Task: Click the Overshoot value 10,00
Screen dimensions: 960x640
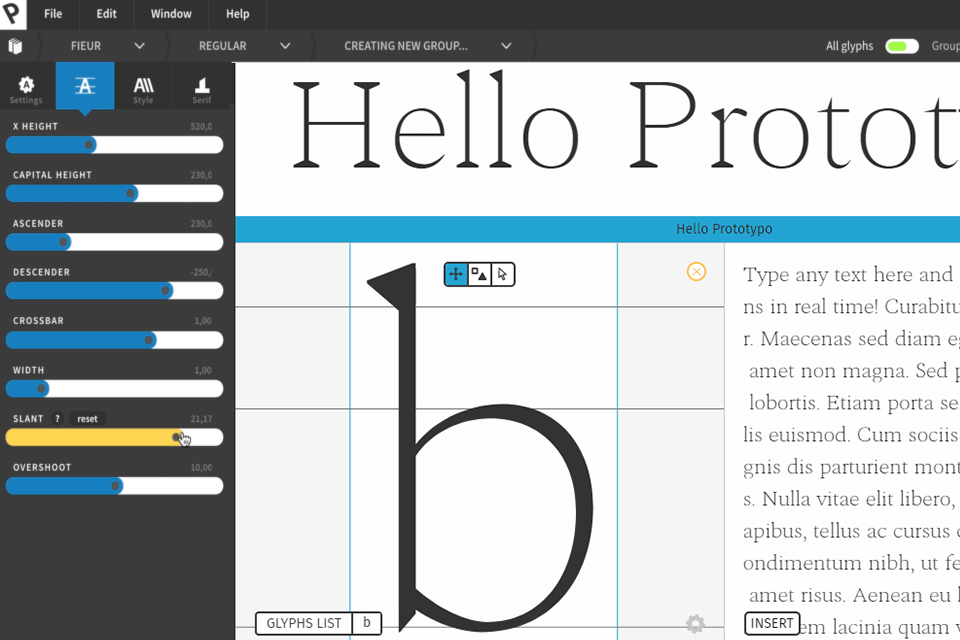Action: click(x=201, y=467)
